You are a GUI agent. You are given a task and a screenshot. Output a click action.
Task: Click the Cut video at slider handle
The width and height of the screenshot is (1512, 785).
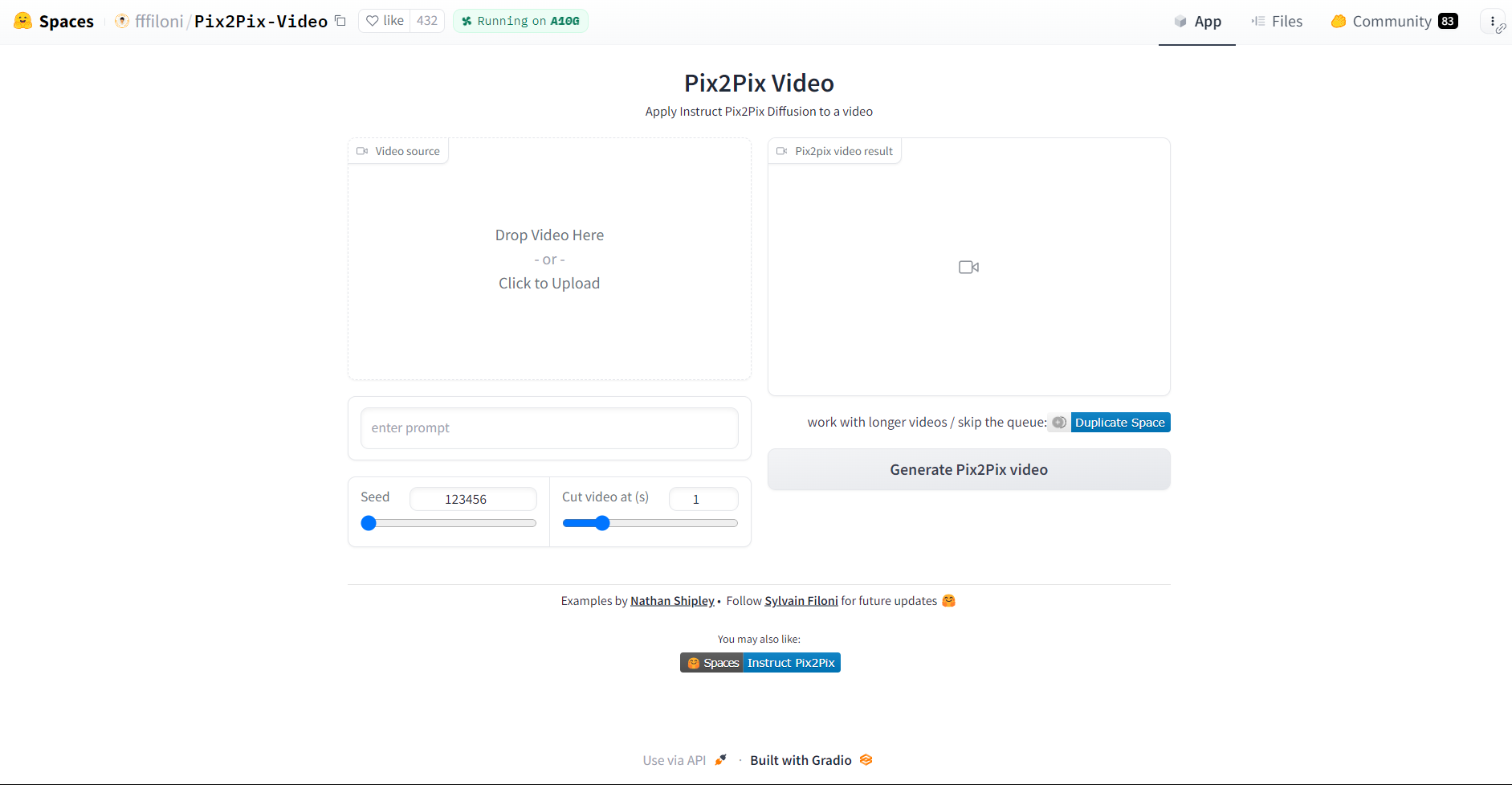pyautogui.click(x=602, y=524)
